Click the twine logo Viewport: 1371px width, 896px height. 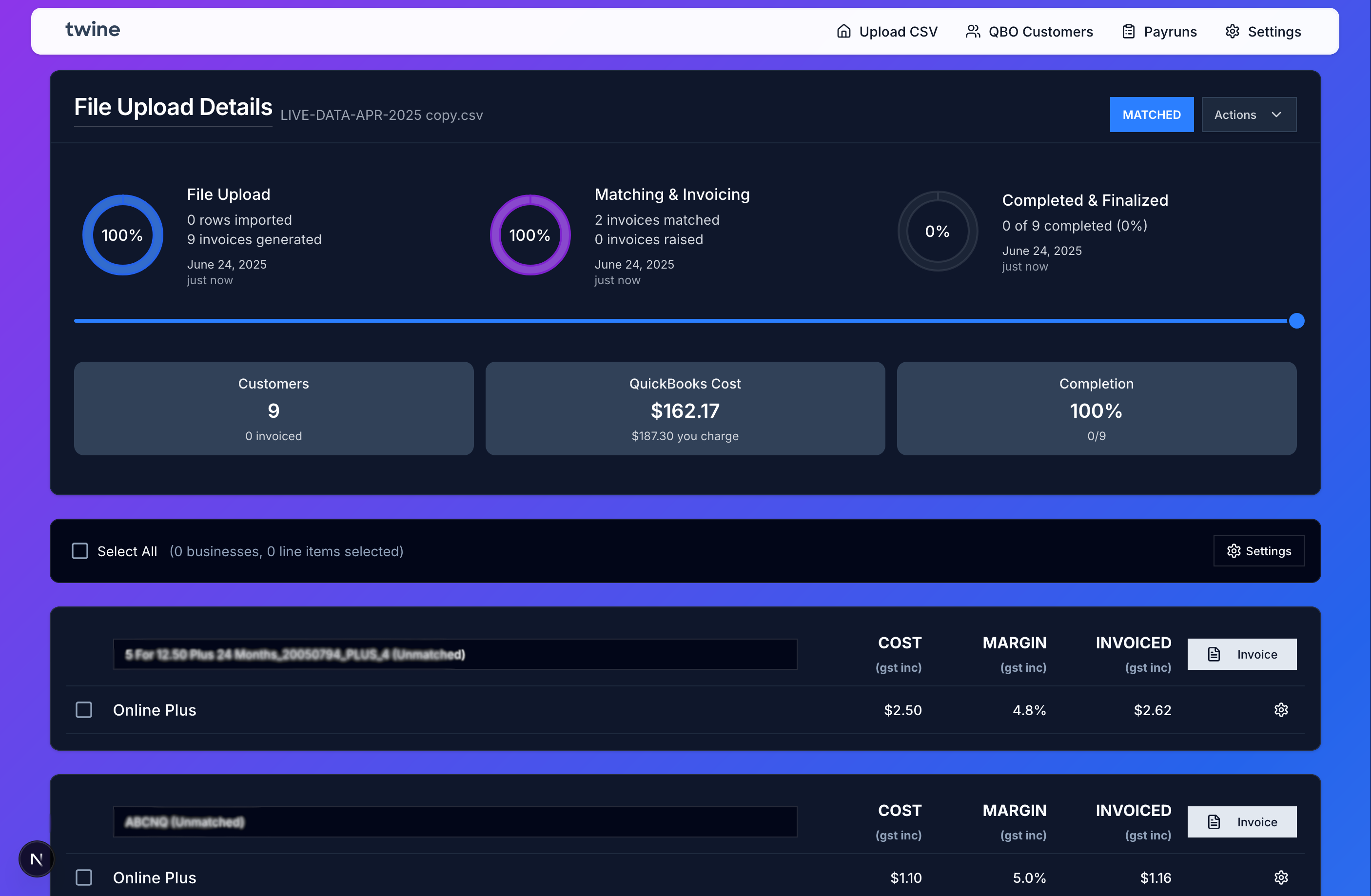tap(93, 29)
